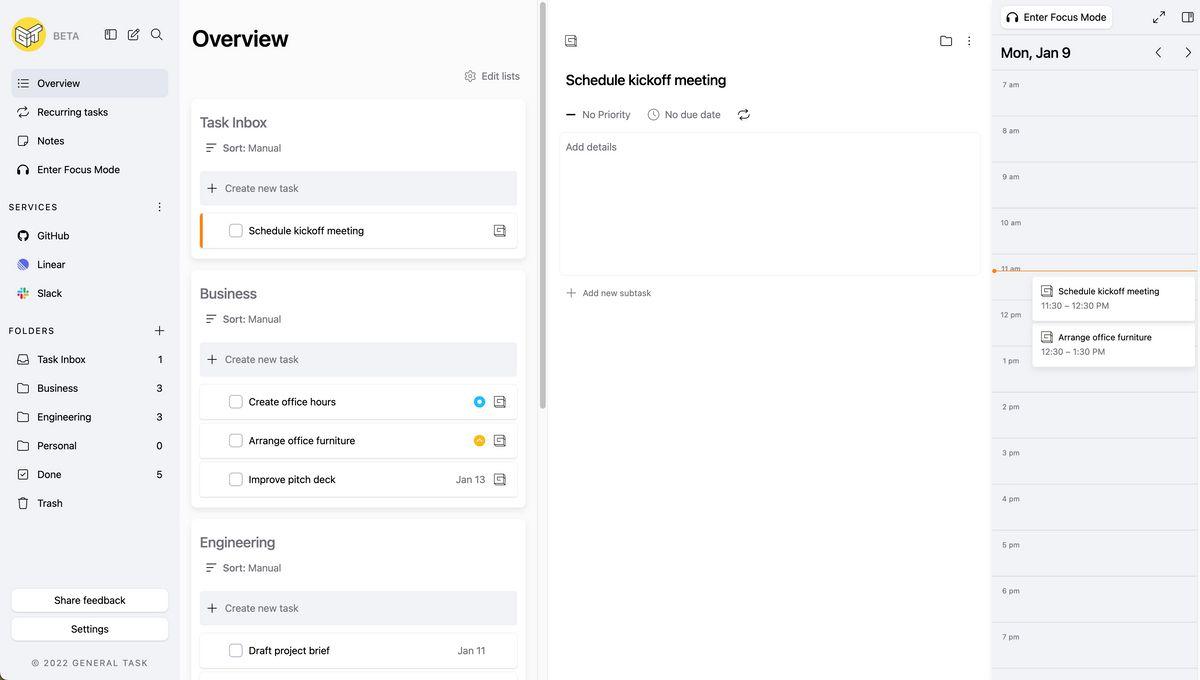This screenshot has width=1200, height=680.
Task: Mark Create office hours as complete
Action: (236, 402)
